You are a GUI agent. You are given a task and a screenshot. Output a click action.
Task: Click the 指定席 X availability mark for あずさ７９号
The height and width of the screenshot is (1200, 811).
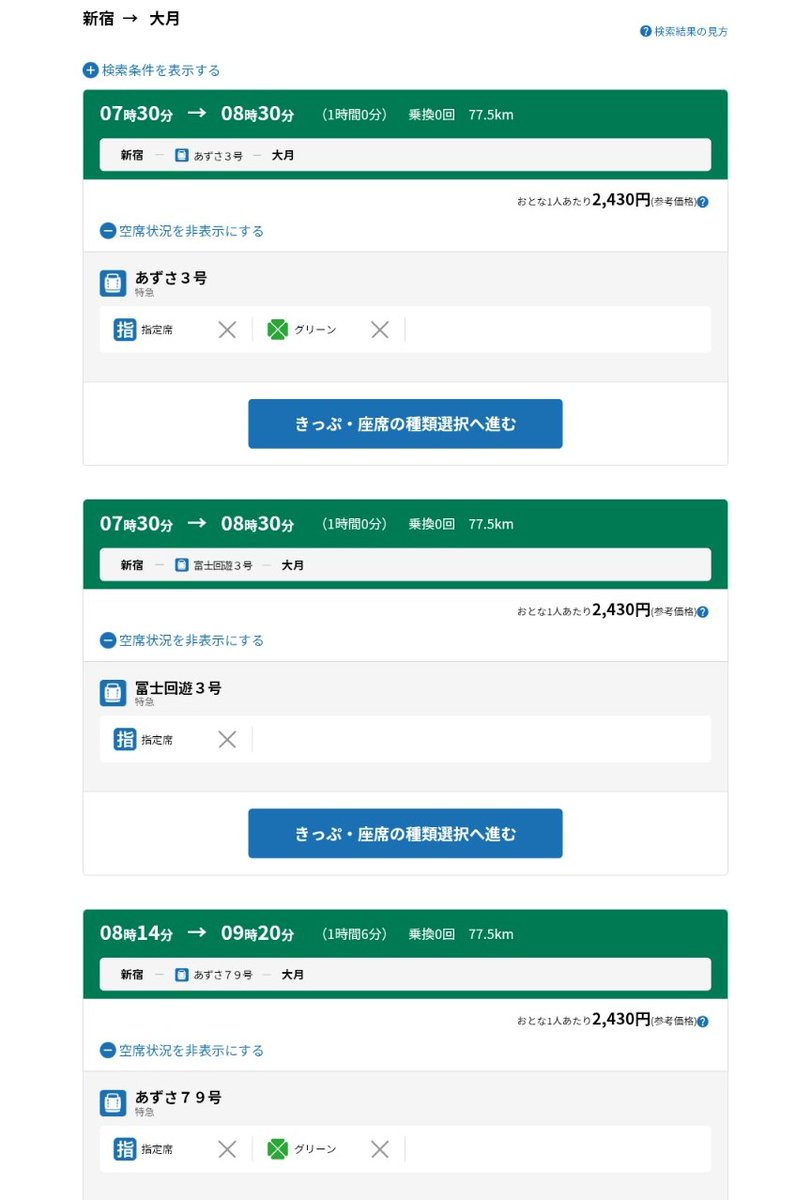pos(227,1149)
